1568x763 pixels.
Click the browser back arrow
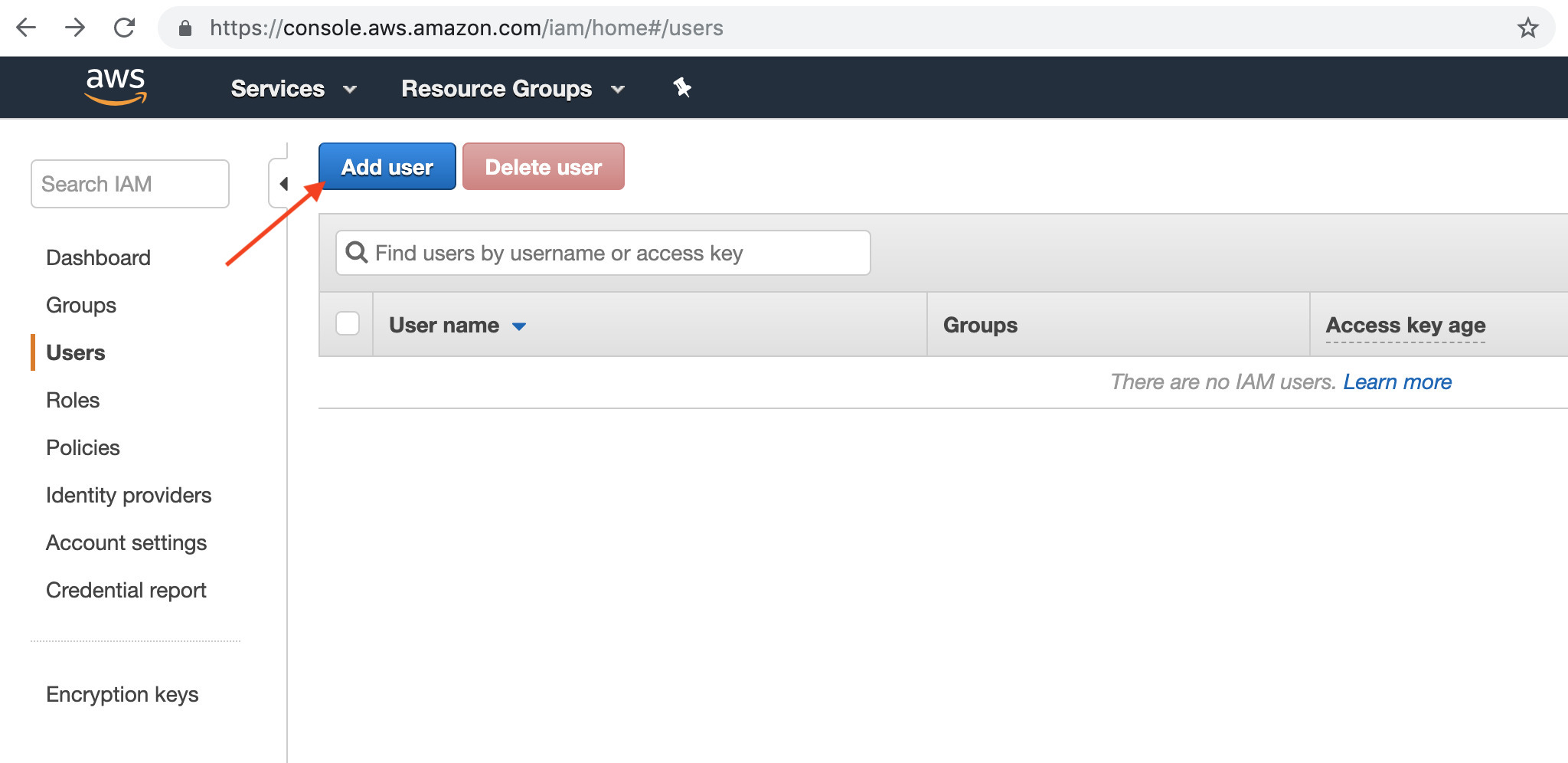(26, 28)
